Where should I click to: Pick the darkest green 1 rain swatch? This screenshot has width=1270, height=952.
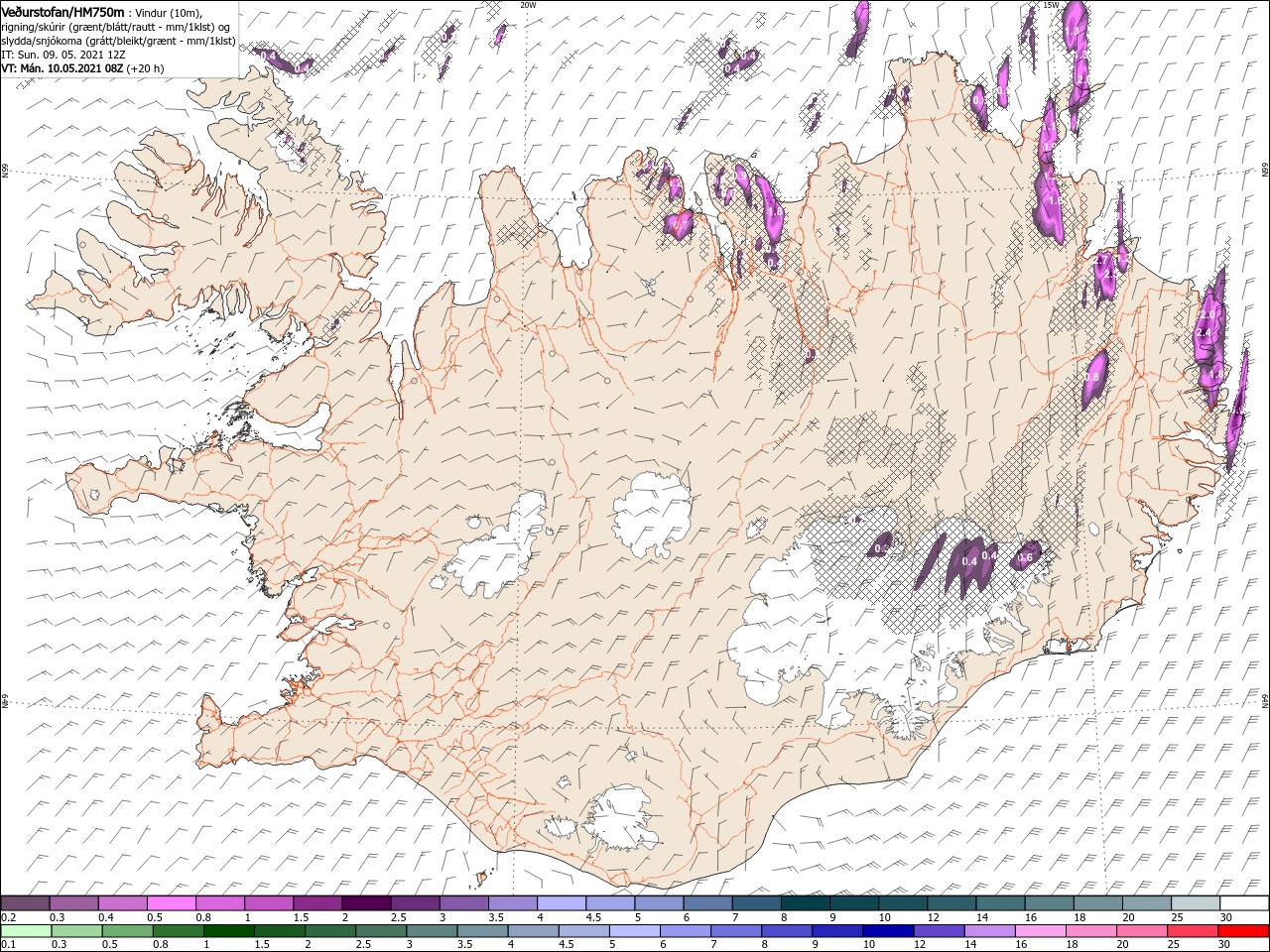coord(228,931)
